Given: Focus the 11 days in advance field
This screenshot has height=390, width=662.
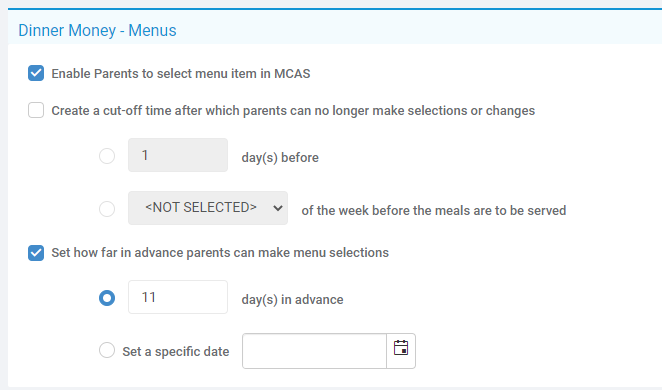Looking at the screenshot, I should [178, 297].
